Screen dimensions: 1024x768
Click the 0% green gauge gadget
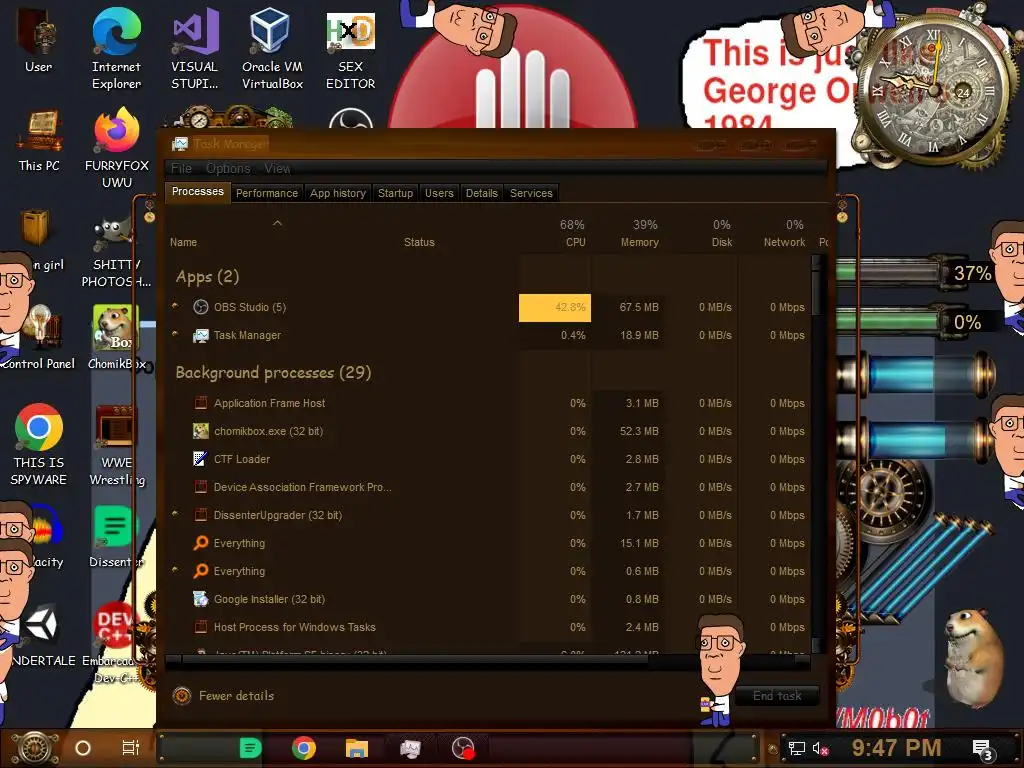pyautogui.click(x=913, y=322)
